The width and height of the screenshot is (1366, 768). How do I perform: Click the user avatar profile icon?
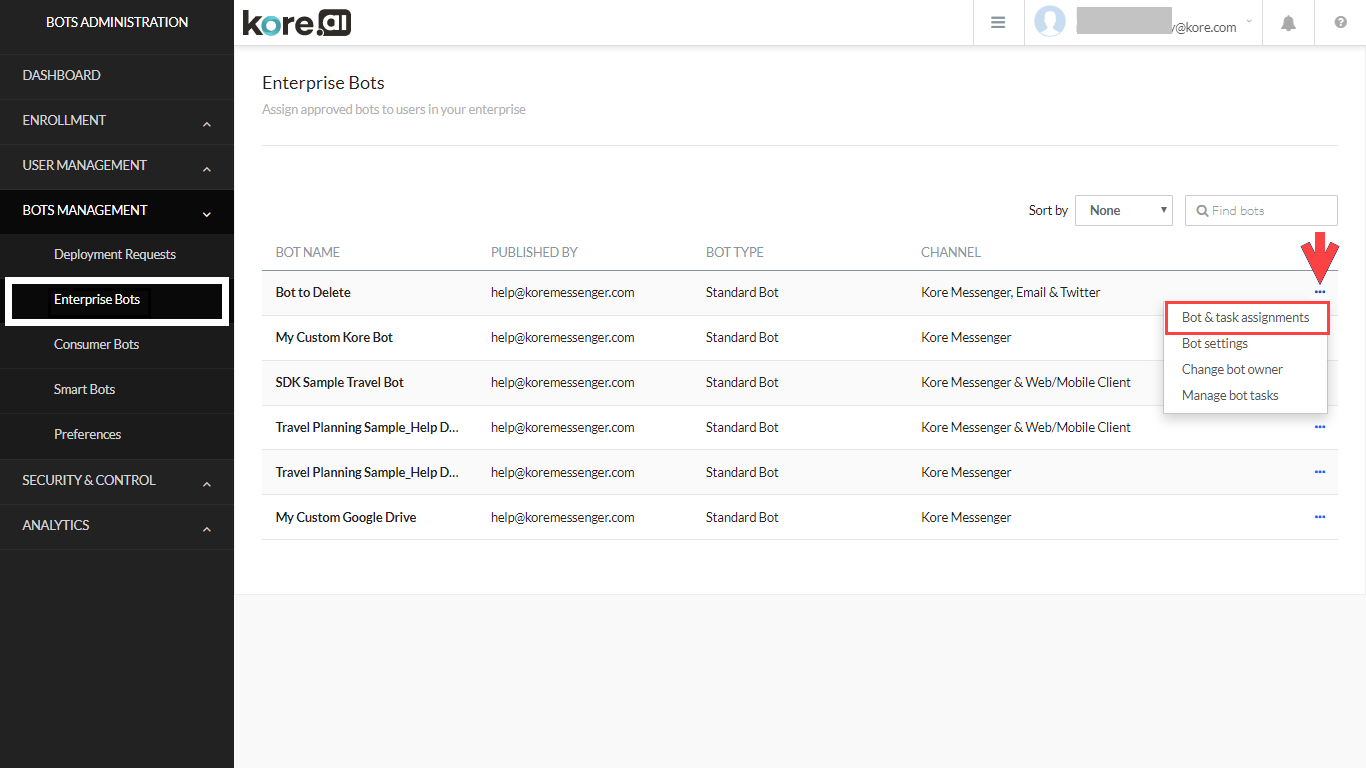[x=1049, y=21]
